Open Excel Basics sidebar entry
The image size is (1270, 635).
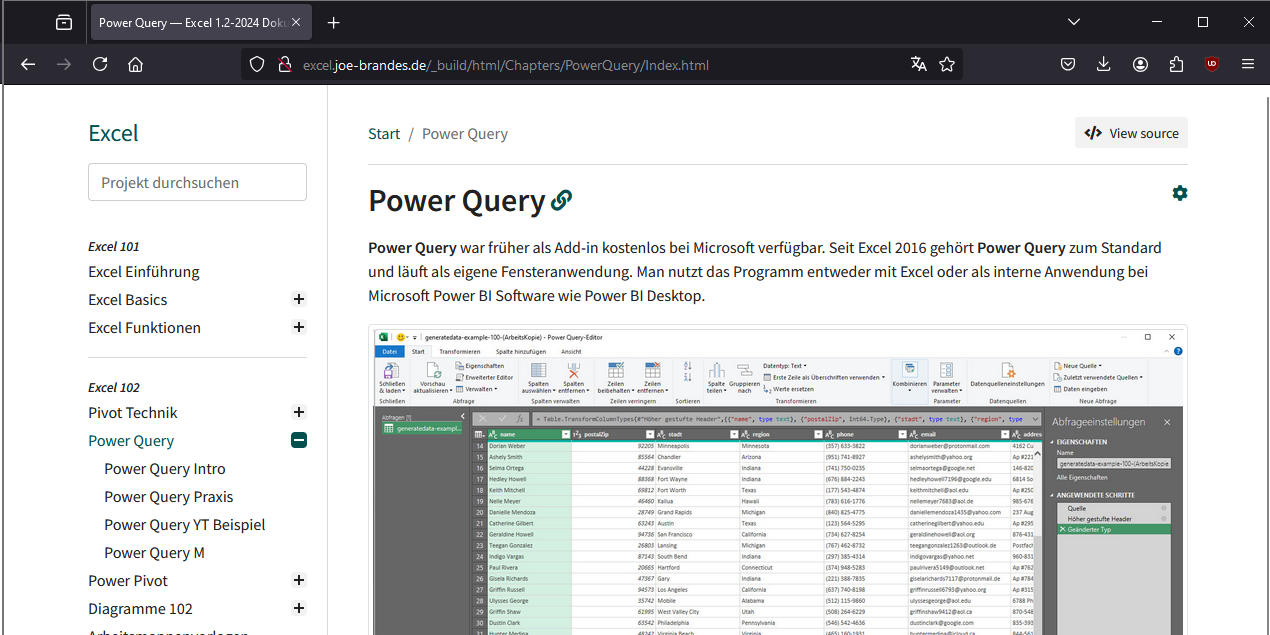[x=128, y=300]
